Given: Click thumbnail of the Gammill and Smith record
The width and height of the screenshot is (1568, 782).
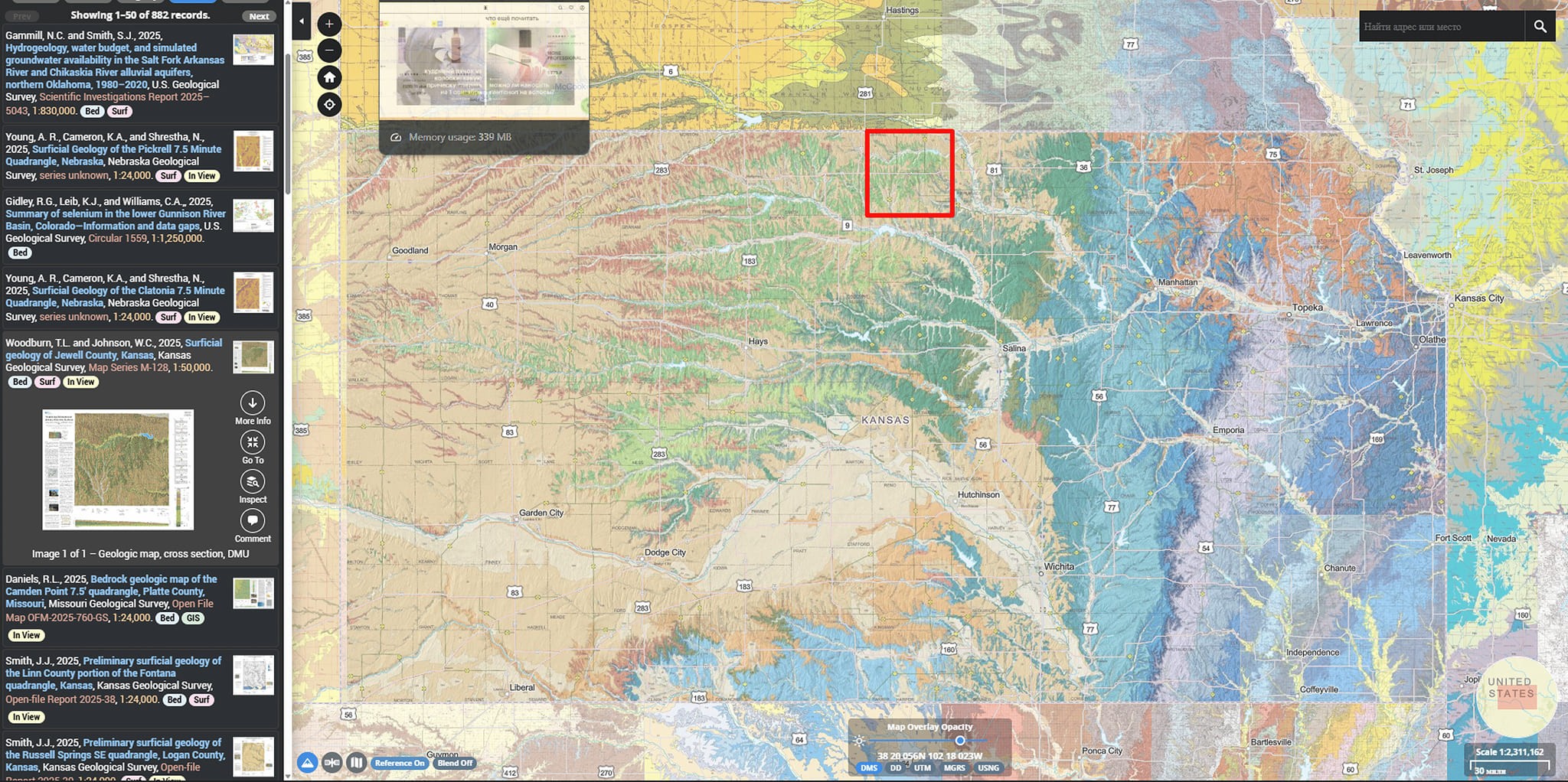Looking at the screenshot, I should 253,49.
